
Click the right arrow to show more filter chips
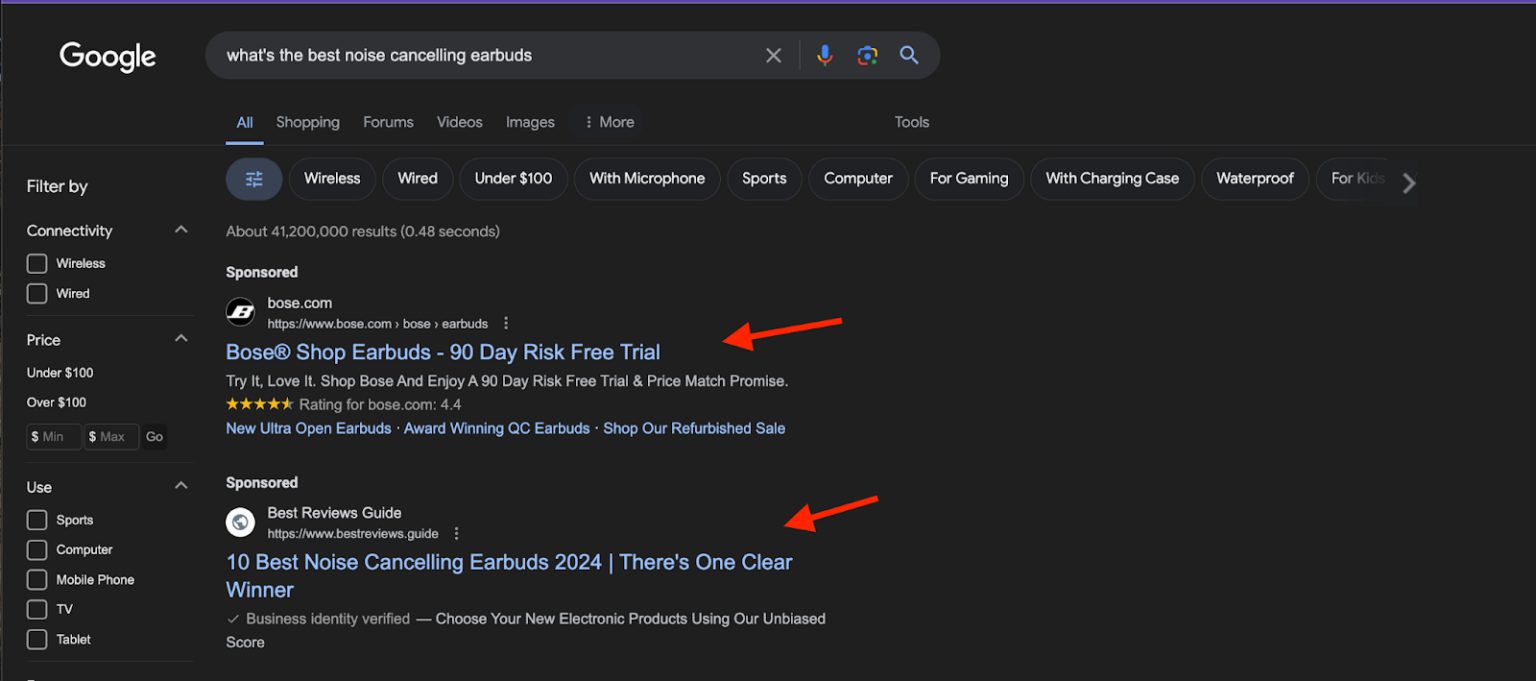1409,182
